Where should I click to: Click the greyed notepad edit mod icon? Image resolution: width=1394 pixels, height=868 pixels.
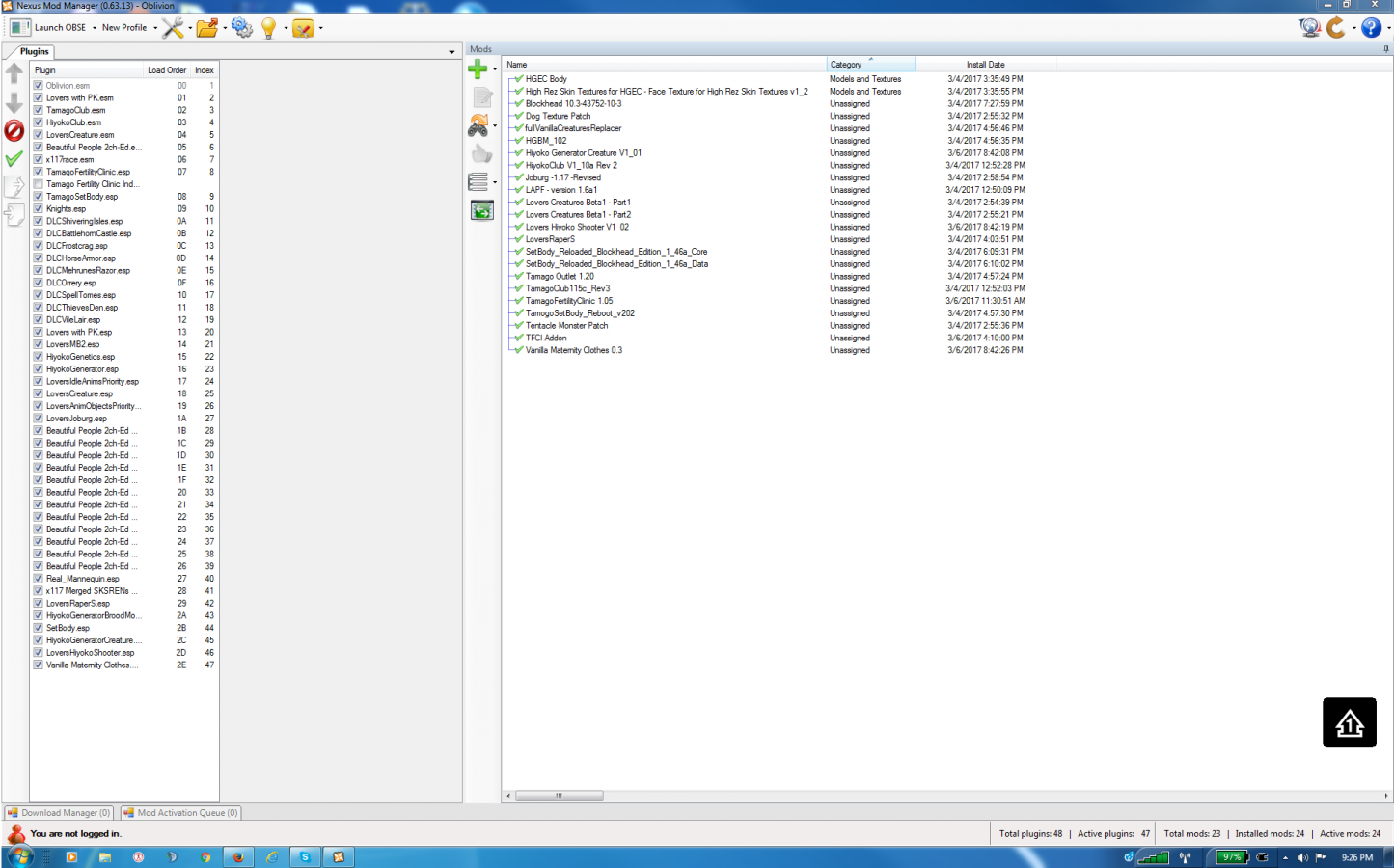pos(481,96)
